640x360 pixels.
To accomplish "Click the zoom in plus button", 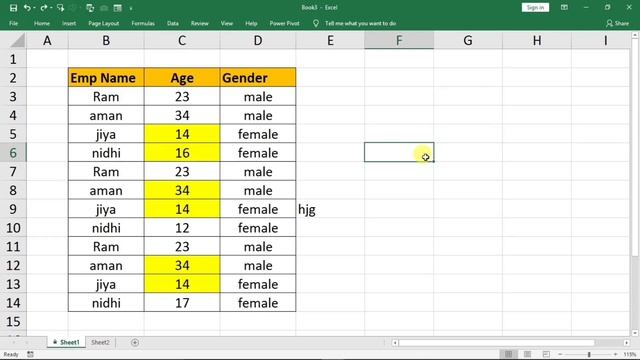I will point(615,354).
